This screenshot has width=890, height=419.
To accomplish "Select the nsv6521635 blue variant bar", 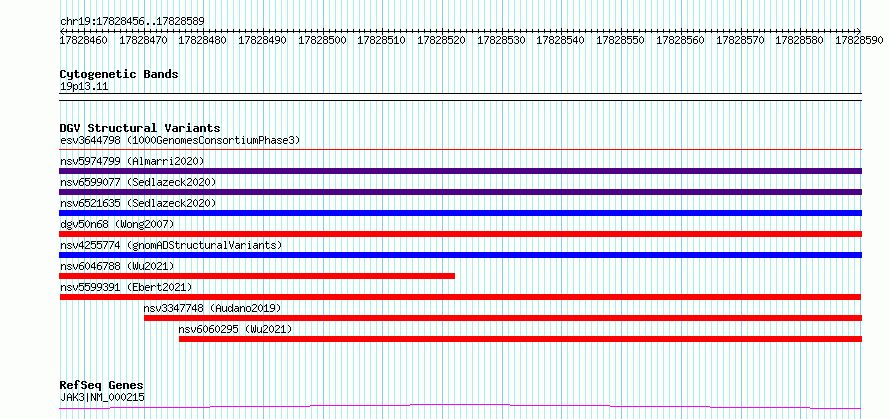I will coord(460,213).
